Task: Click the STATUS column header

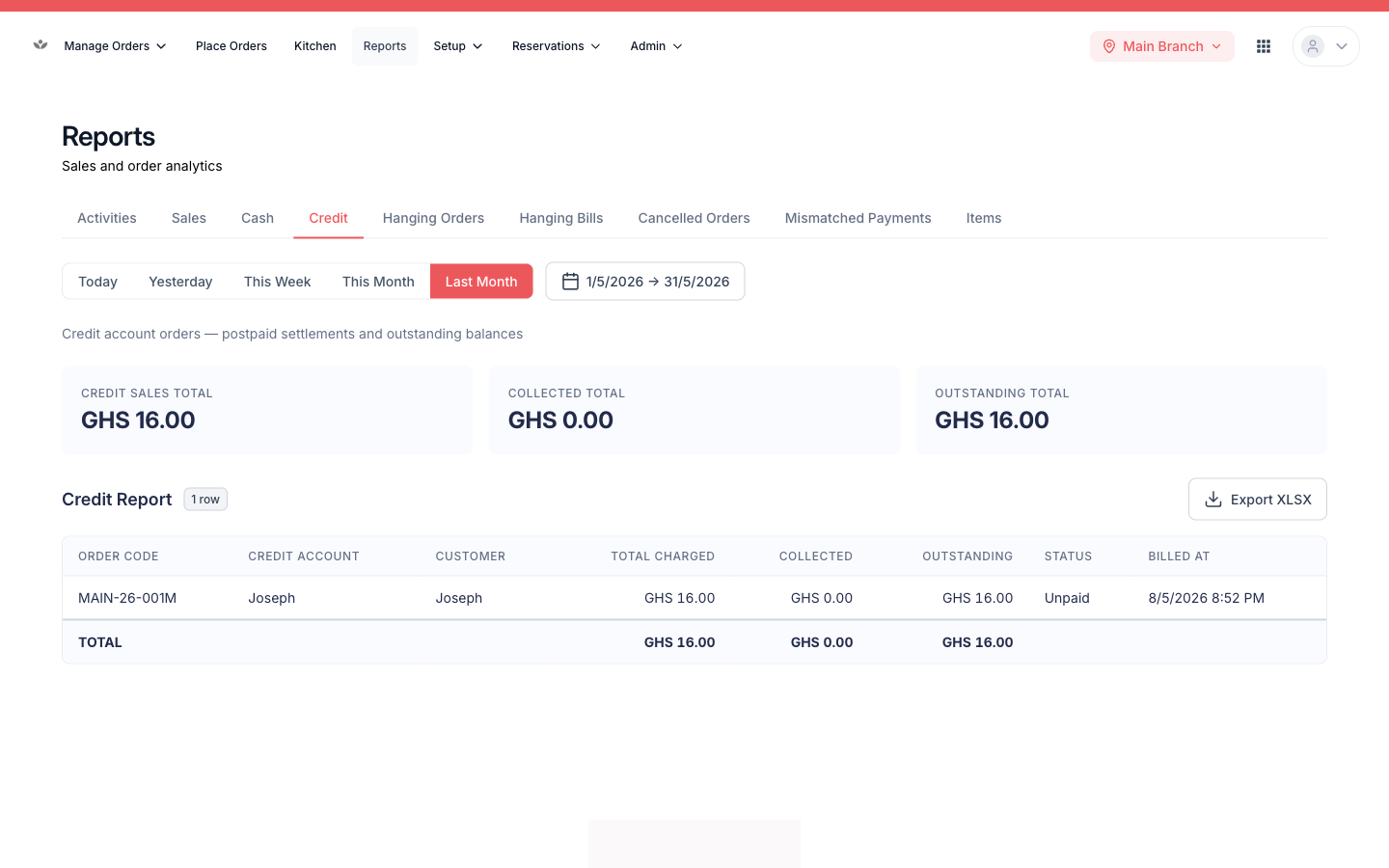Action: 1069,556
